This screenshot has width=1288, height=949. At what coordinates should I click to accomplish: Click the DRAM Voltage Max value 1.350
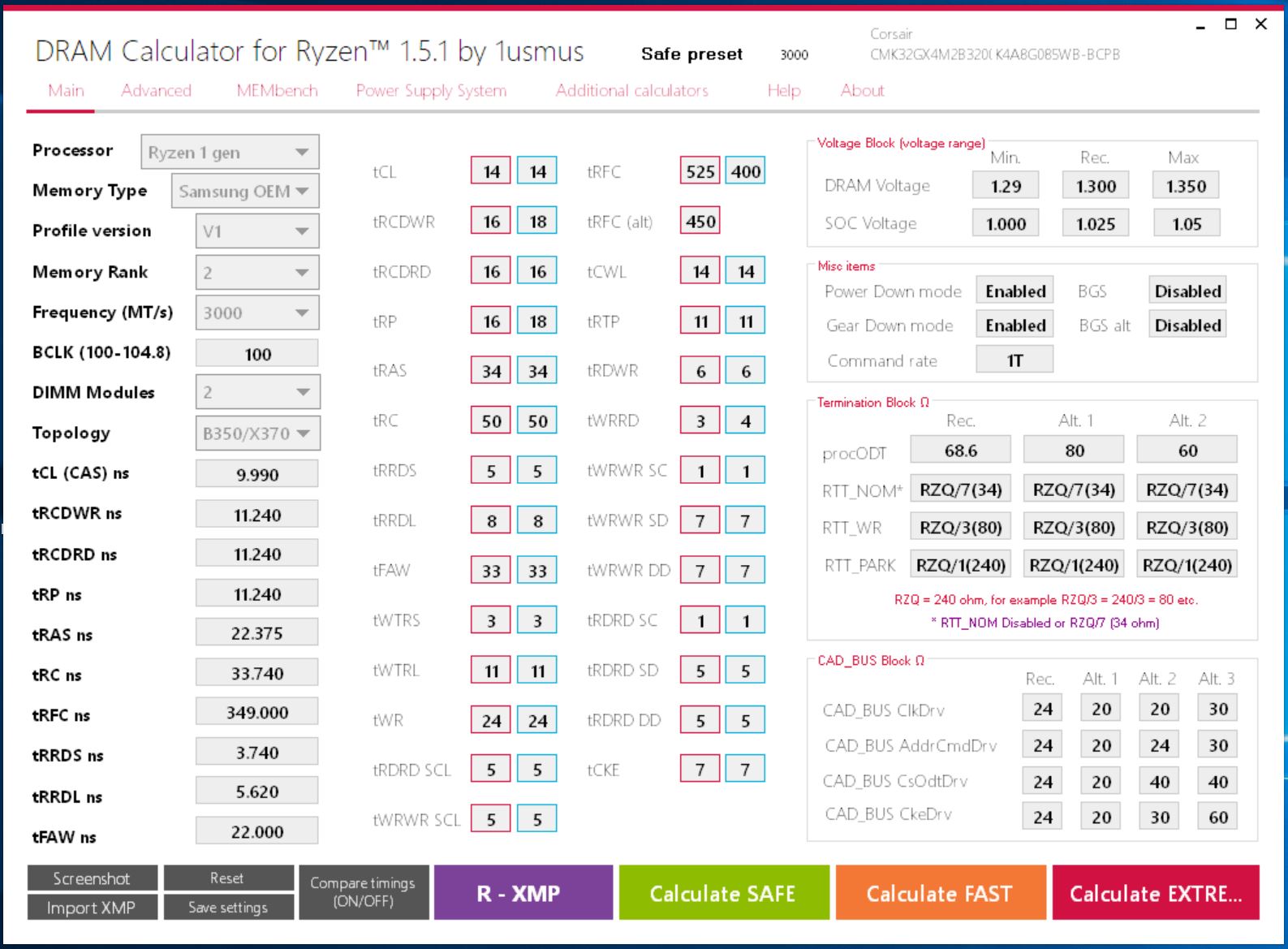coord(1186,186)
